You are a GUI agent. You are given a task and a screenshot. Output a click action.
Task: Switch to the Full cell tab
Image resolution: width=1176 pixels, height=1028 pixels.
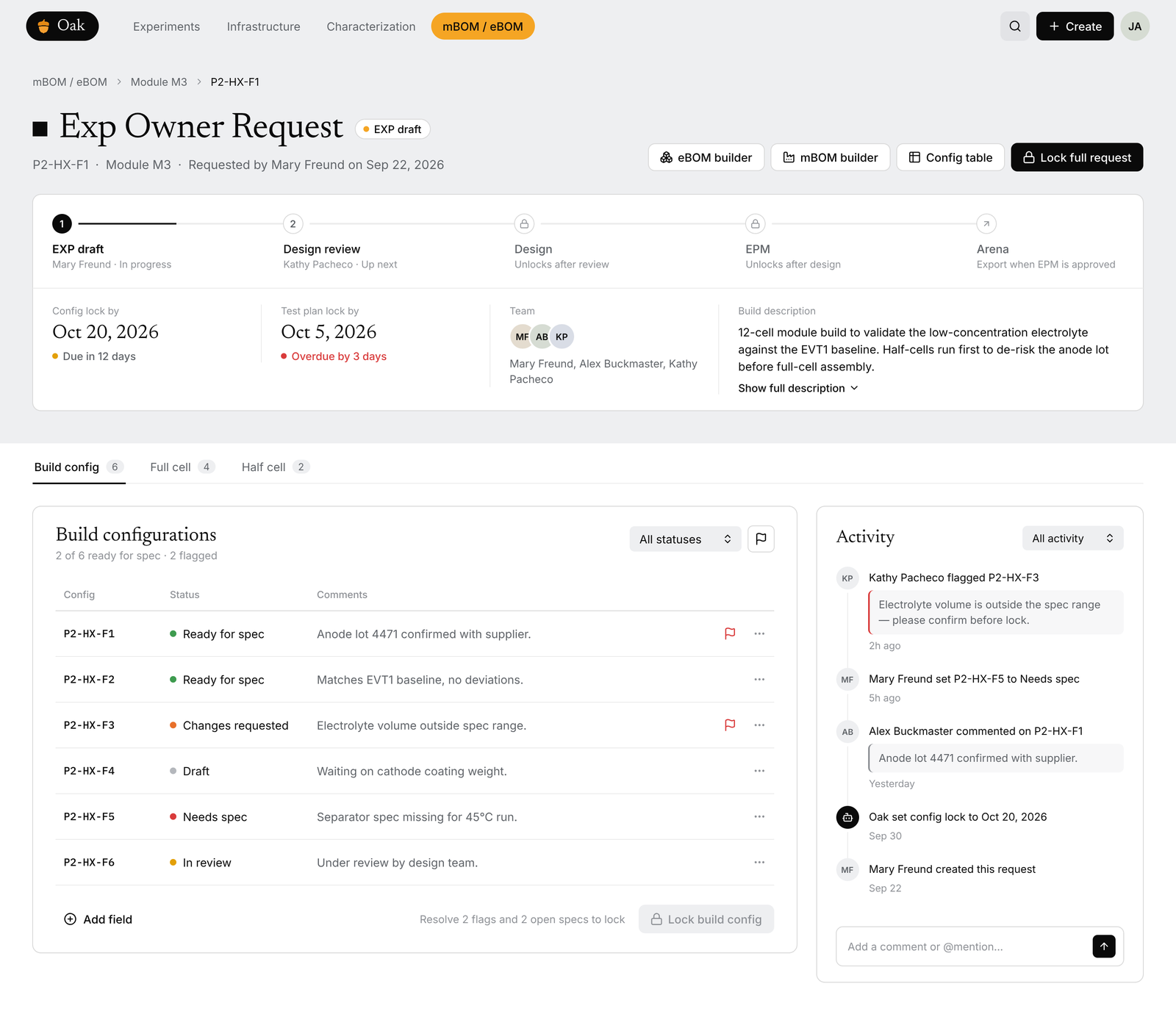coord(182,467)
